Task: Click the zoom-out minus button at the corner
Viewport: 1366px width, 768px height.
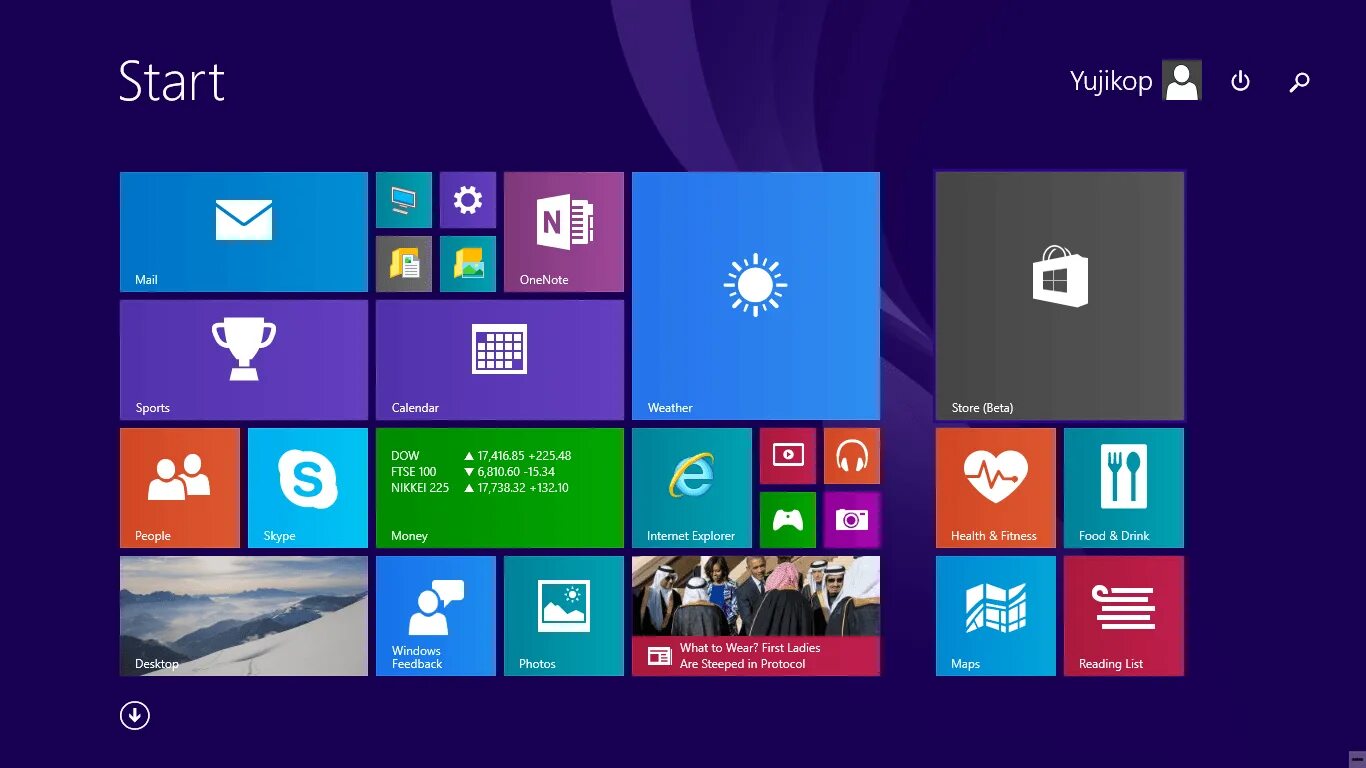Action: click(1357, 759)
